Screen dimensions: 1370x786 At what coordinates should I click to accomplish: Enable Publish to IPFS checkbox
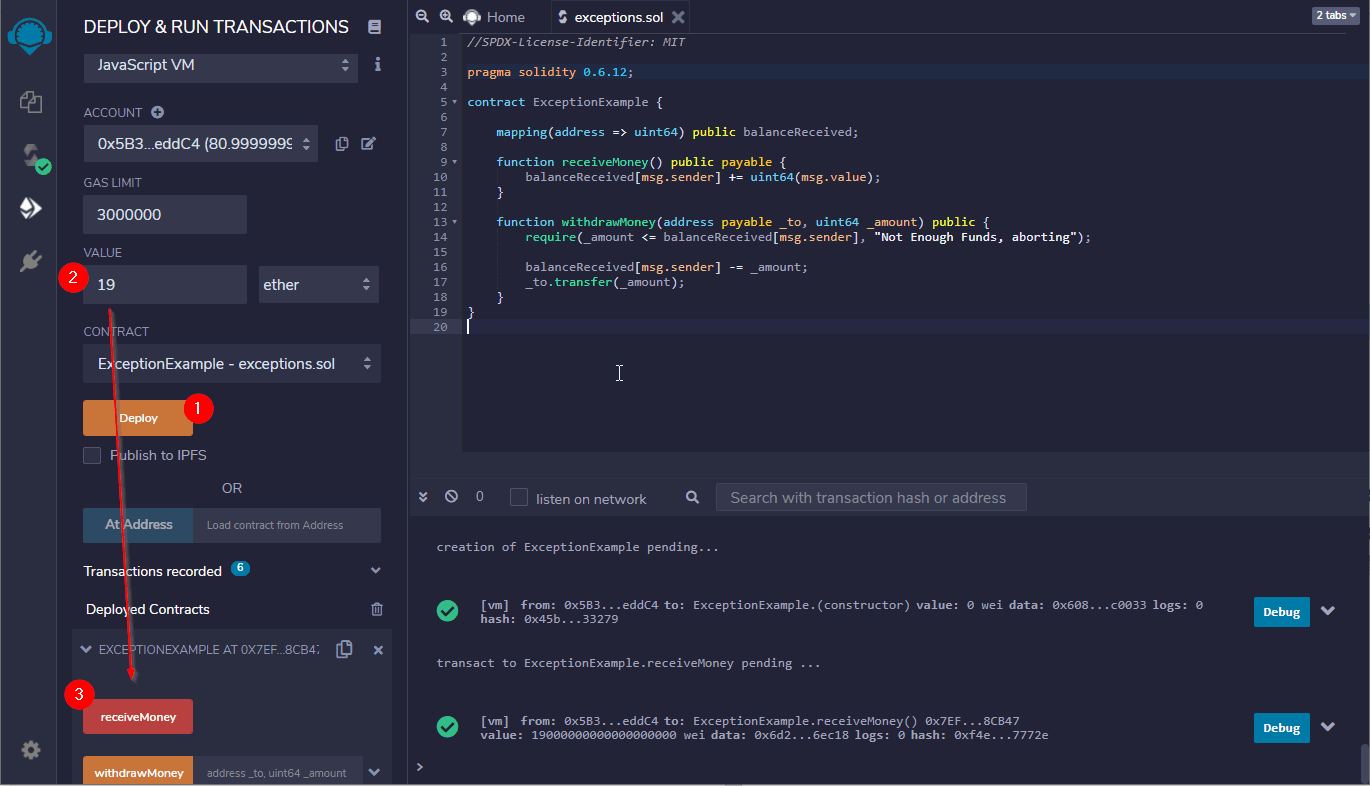tap(92, 455)
